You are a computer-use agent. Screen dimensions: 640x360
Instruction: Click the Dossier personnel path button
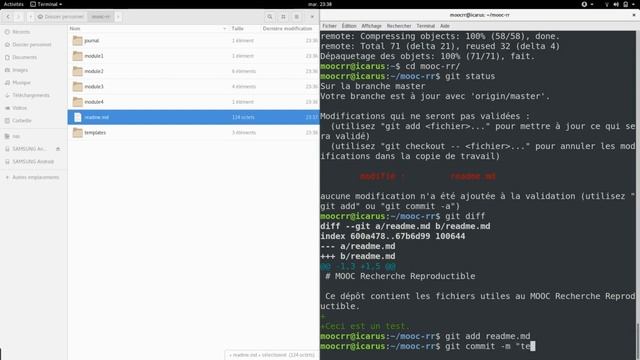(61, 17)
